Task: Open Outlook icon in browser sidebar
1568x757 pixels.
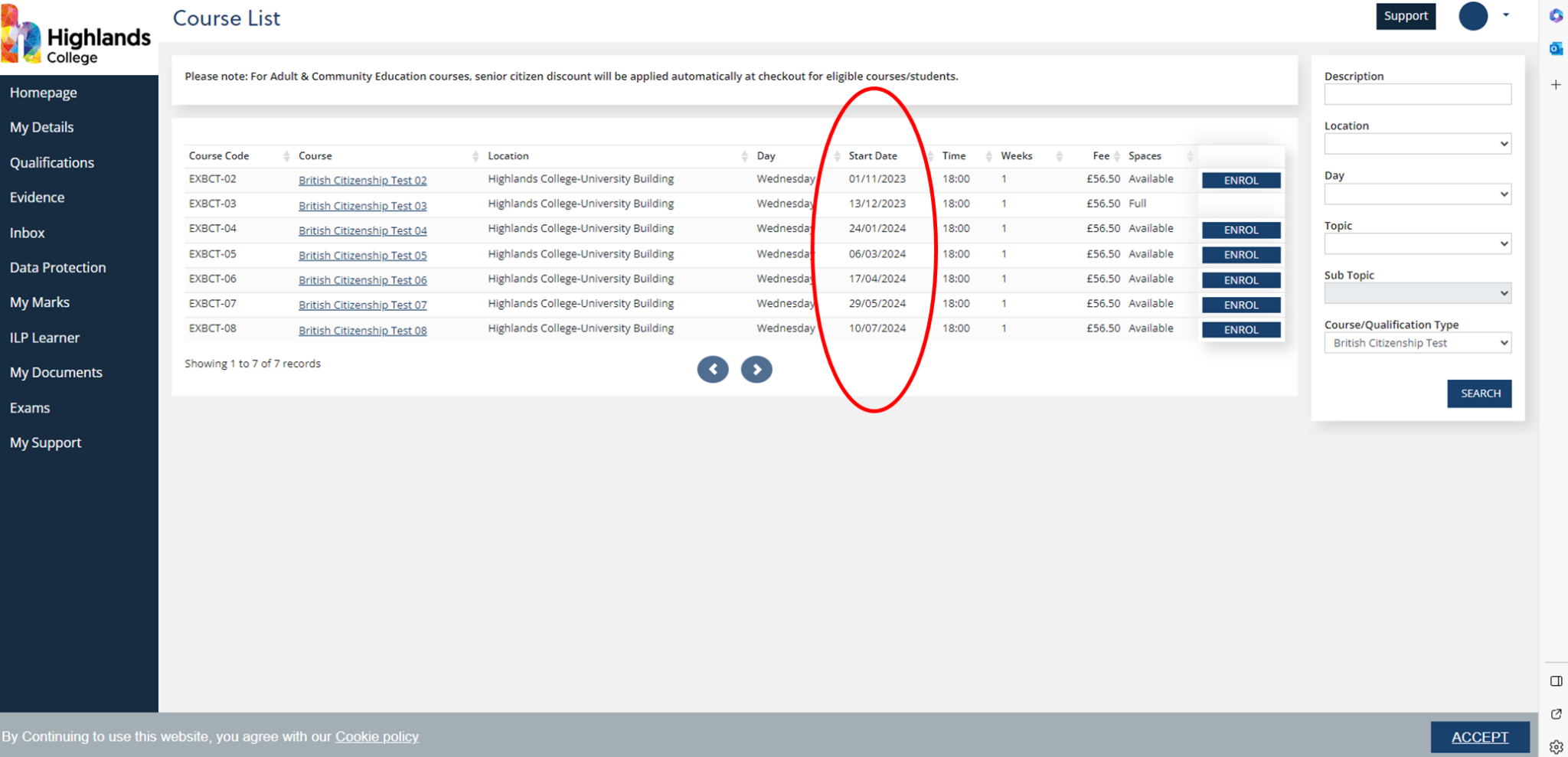Action: 1556,49
